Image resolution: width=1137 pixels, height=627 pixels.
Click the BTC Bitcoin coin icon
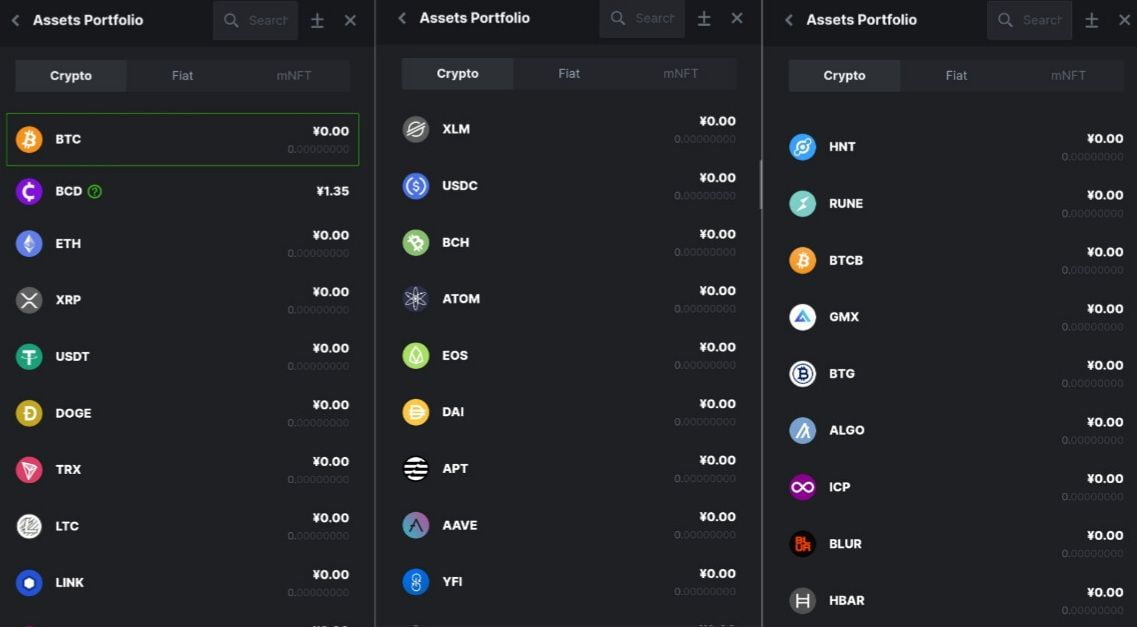coord(29,139)
